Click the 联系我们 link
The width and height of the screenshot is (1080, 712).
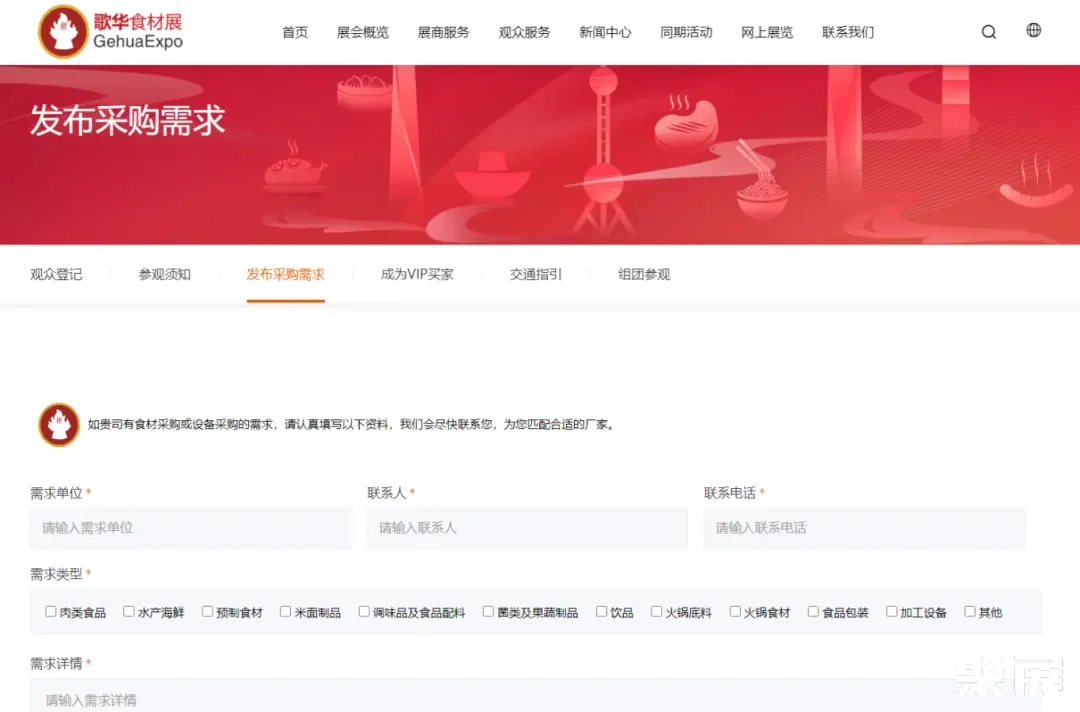847,31
